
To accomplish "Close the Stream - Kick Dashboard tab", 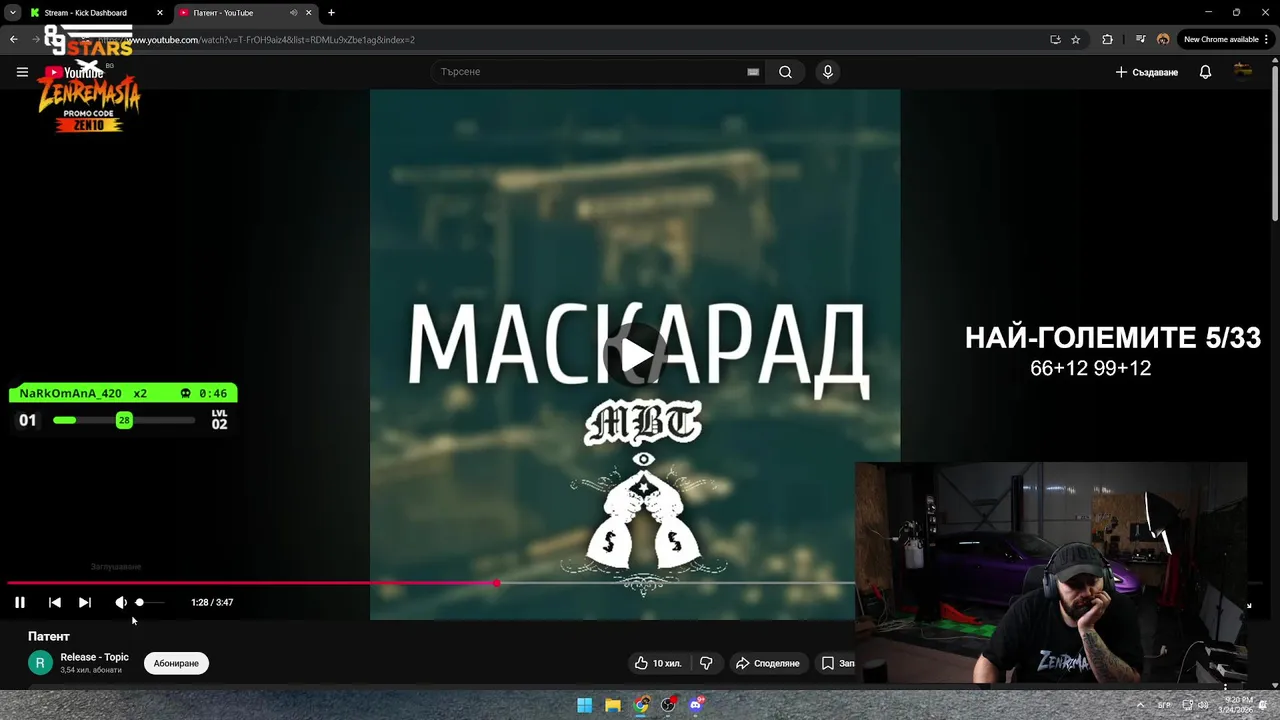I will pos(159,13).
